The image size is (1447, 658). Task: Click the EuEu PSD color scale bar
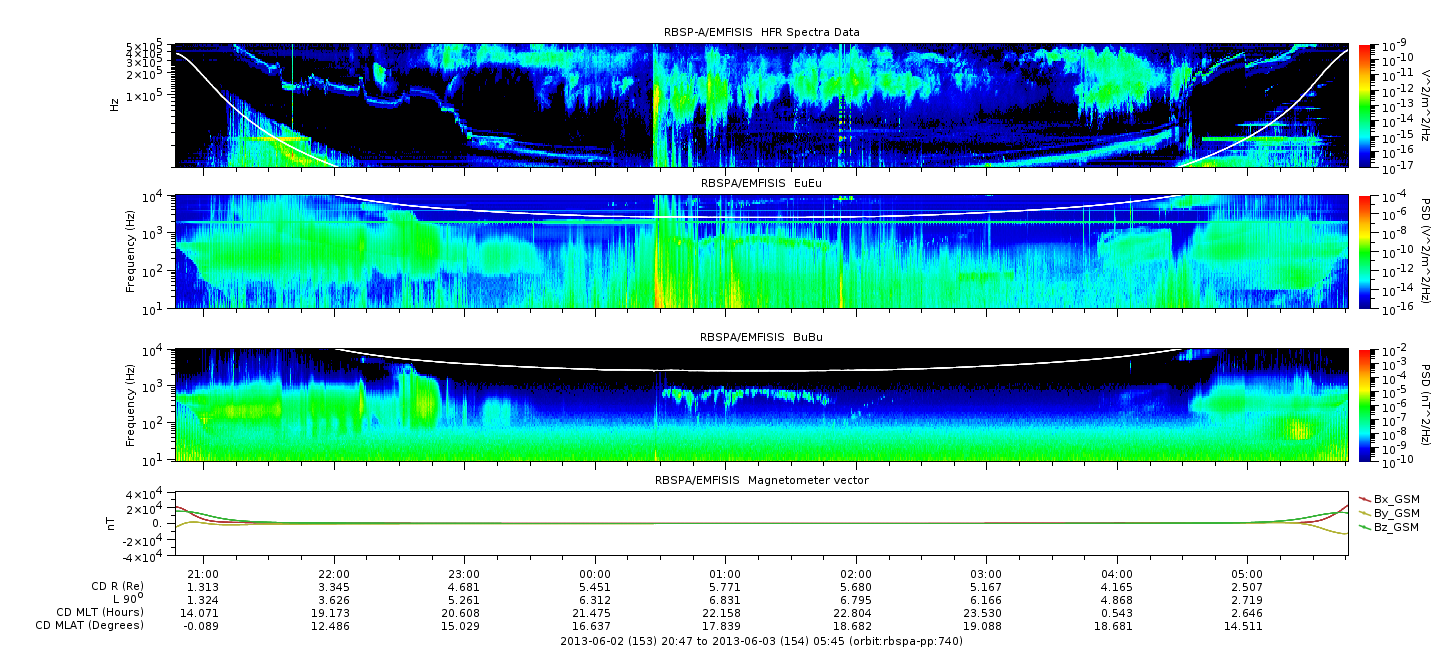pyautogui.click(x=1366, y=252)
